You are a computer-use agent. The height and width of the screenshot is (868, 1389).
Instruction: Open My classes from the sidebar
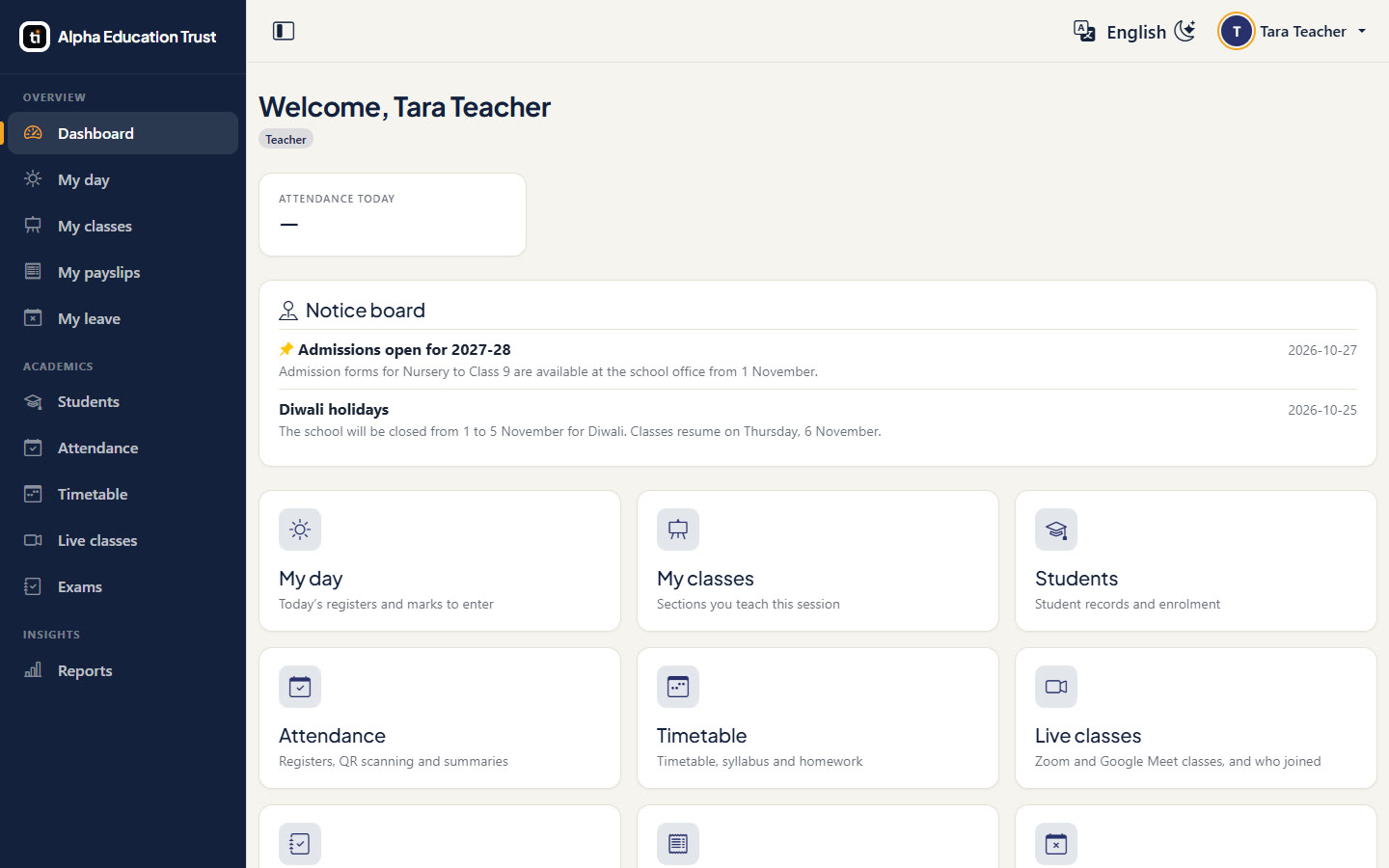tap(123, 226)
